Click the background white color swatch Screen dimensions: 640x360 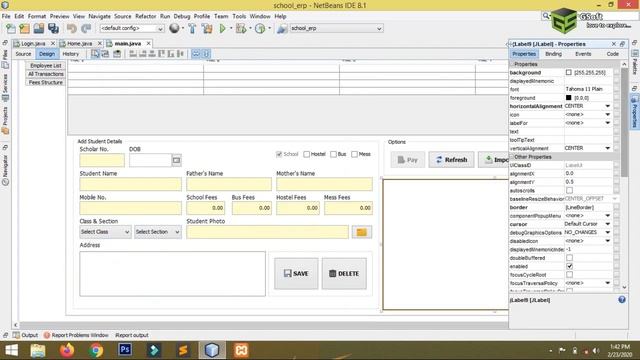569,72
